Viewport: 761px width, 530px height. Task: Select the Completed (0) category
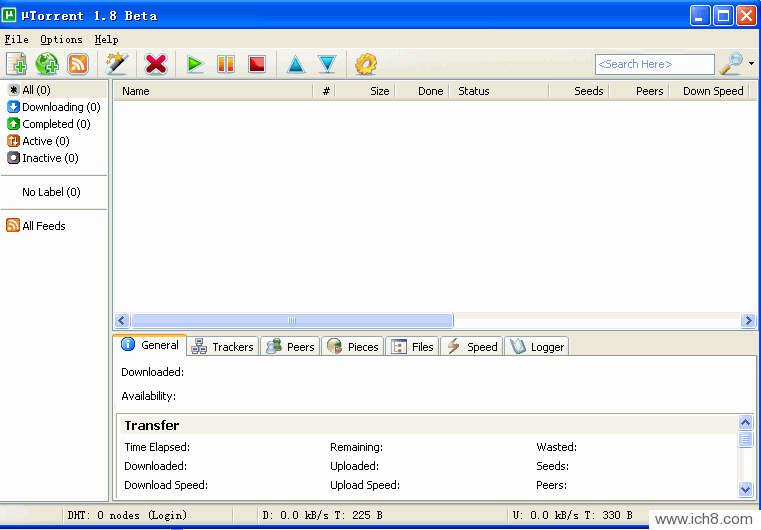pos(49,124)
